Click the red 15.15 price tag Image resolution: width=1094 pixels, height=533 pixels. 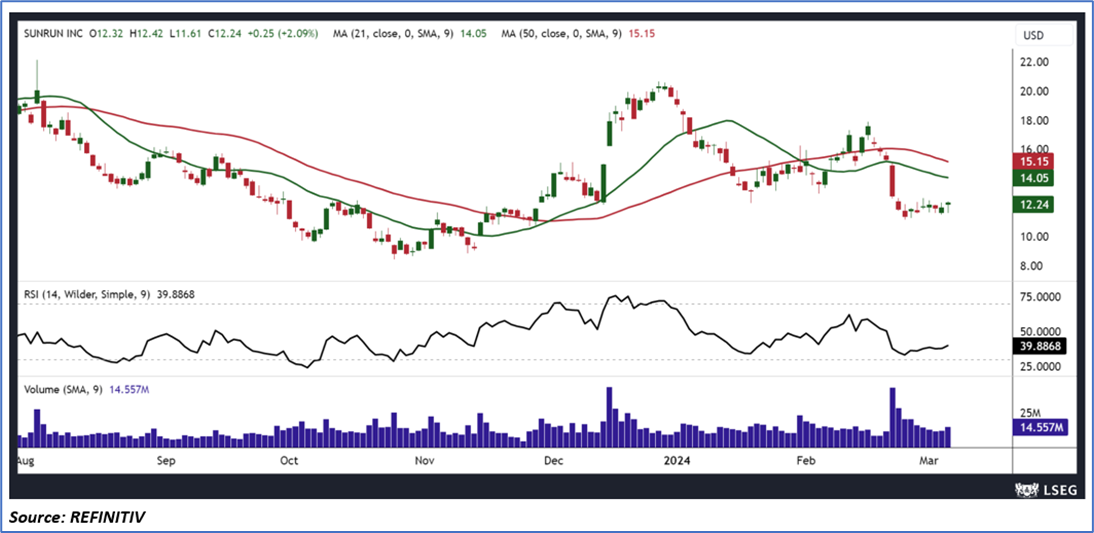(x=1033, y=161)
